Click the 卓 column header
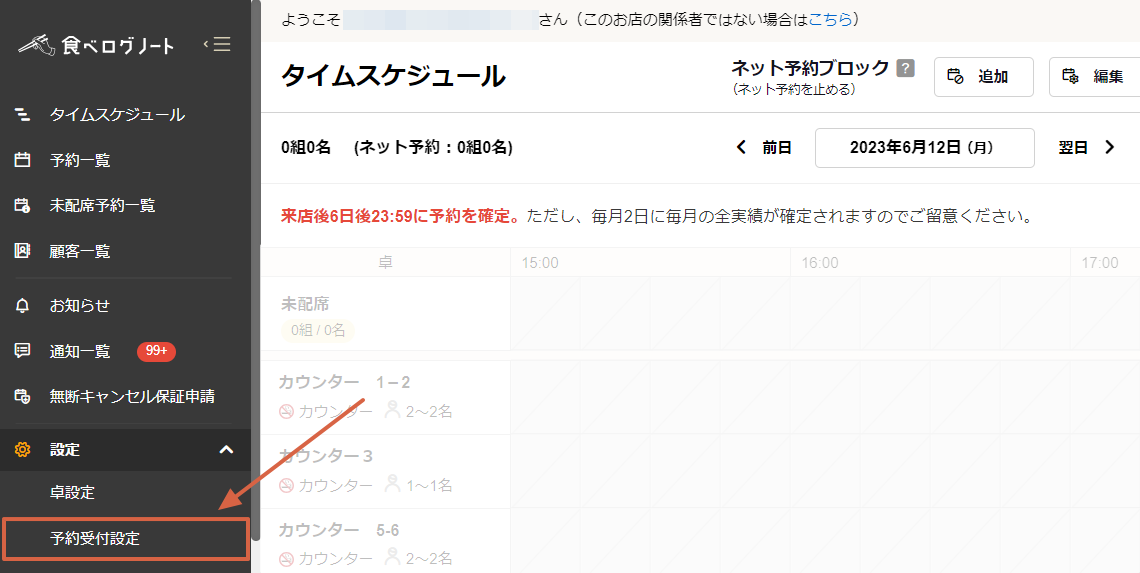1140x573 pixels. [x=385, y=263]
